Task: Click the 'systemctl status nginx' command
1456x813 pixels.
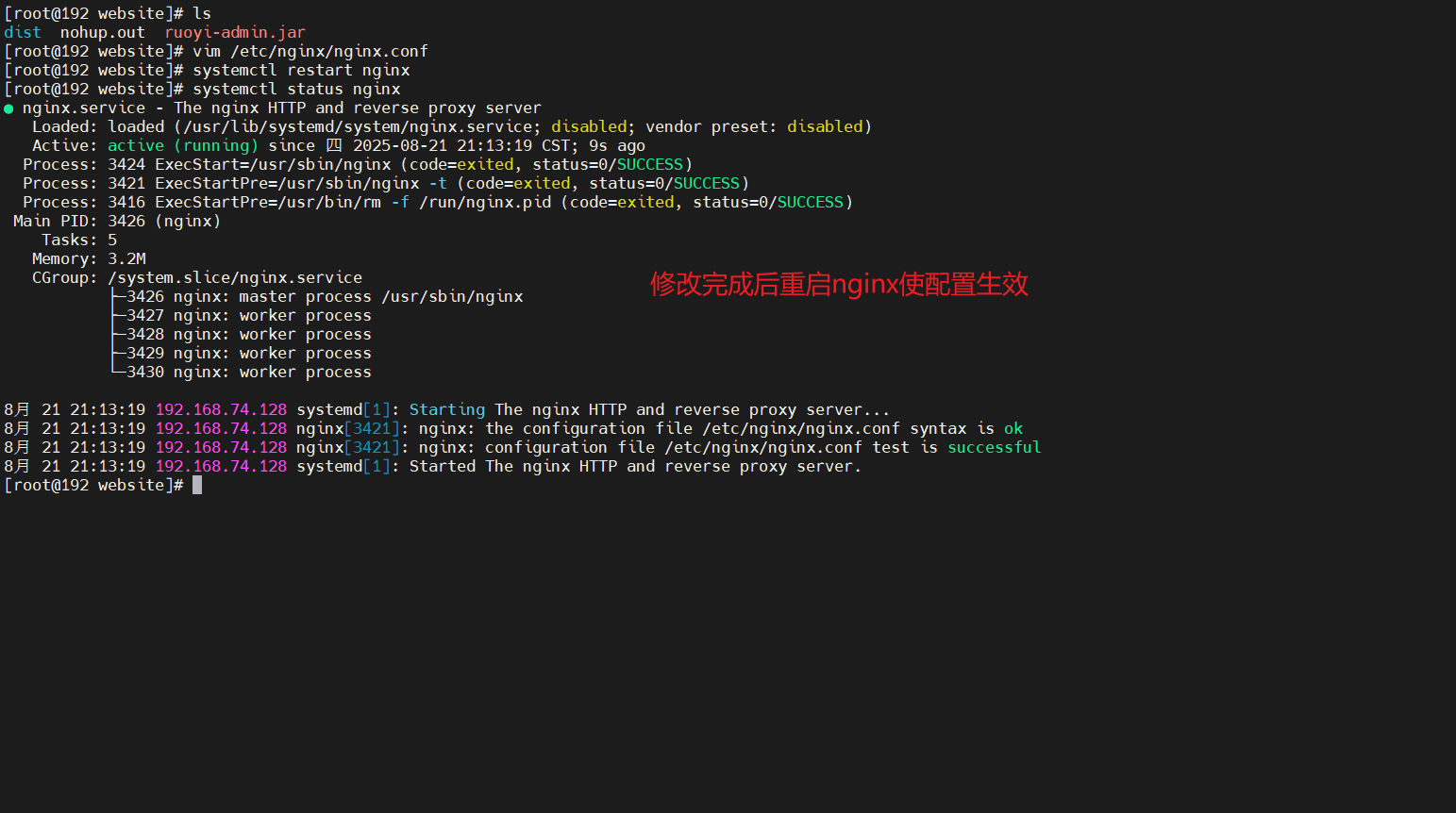Action: [x=296, y=89]
